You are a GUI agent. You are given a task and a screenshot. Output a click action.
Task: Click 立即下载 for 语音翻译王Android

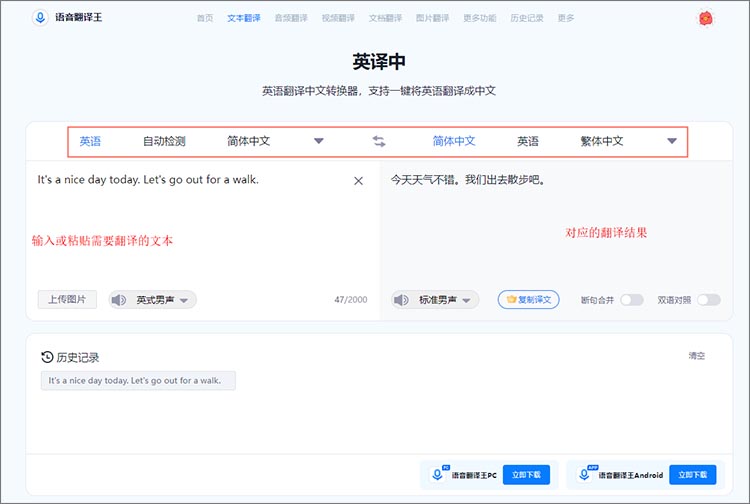693,474
